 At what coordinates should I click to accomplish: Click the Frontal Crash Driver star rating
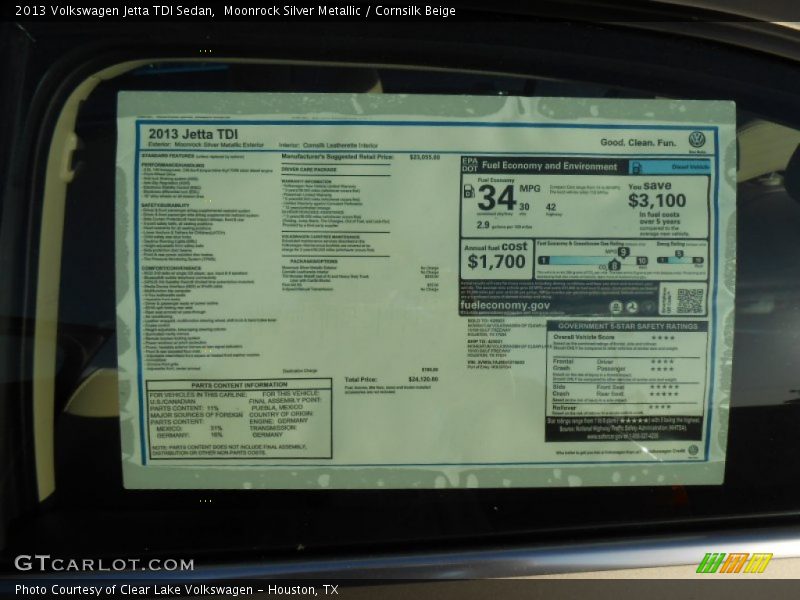click(662, 362)
